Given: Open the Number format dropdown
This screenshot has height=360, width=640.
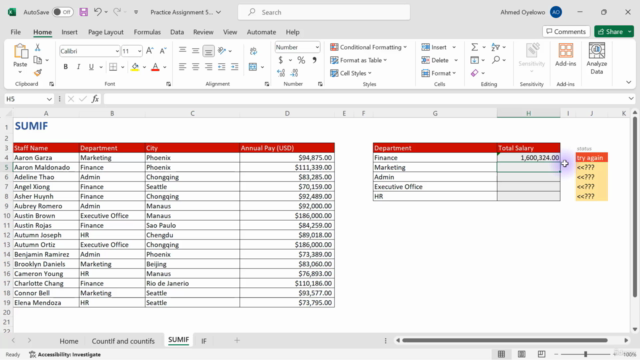Looking at the screenshot, I should tap(317, 47).
